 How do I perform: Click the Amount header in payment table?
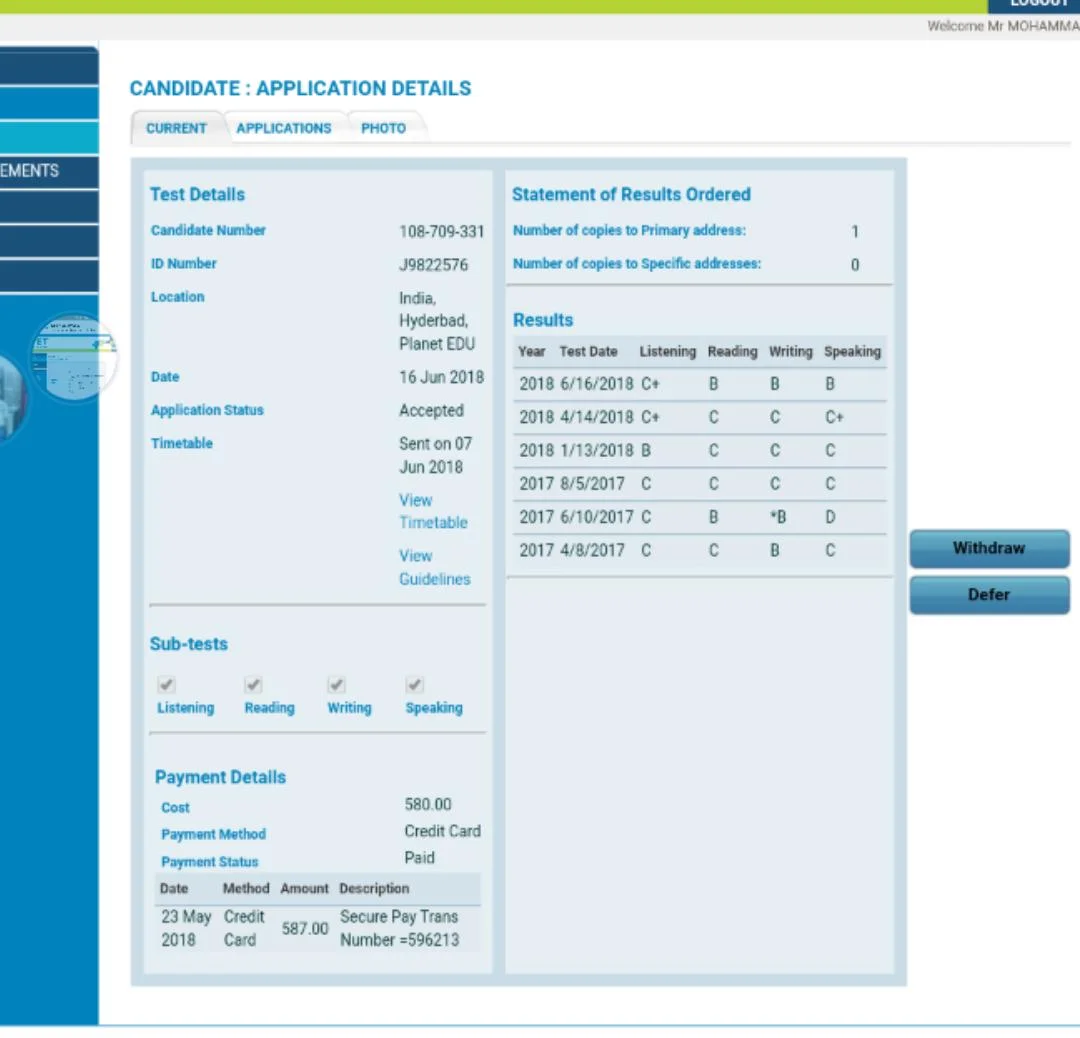304,888
